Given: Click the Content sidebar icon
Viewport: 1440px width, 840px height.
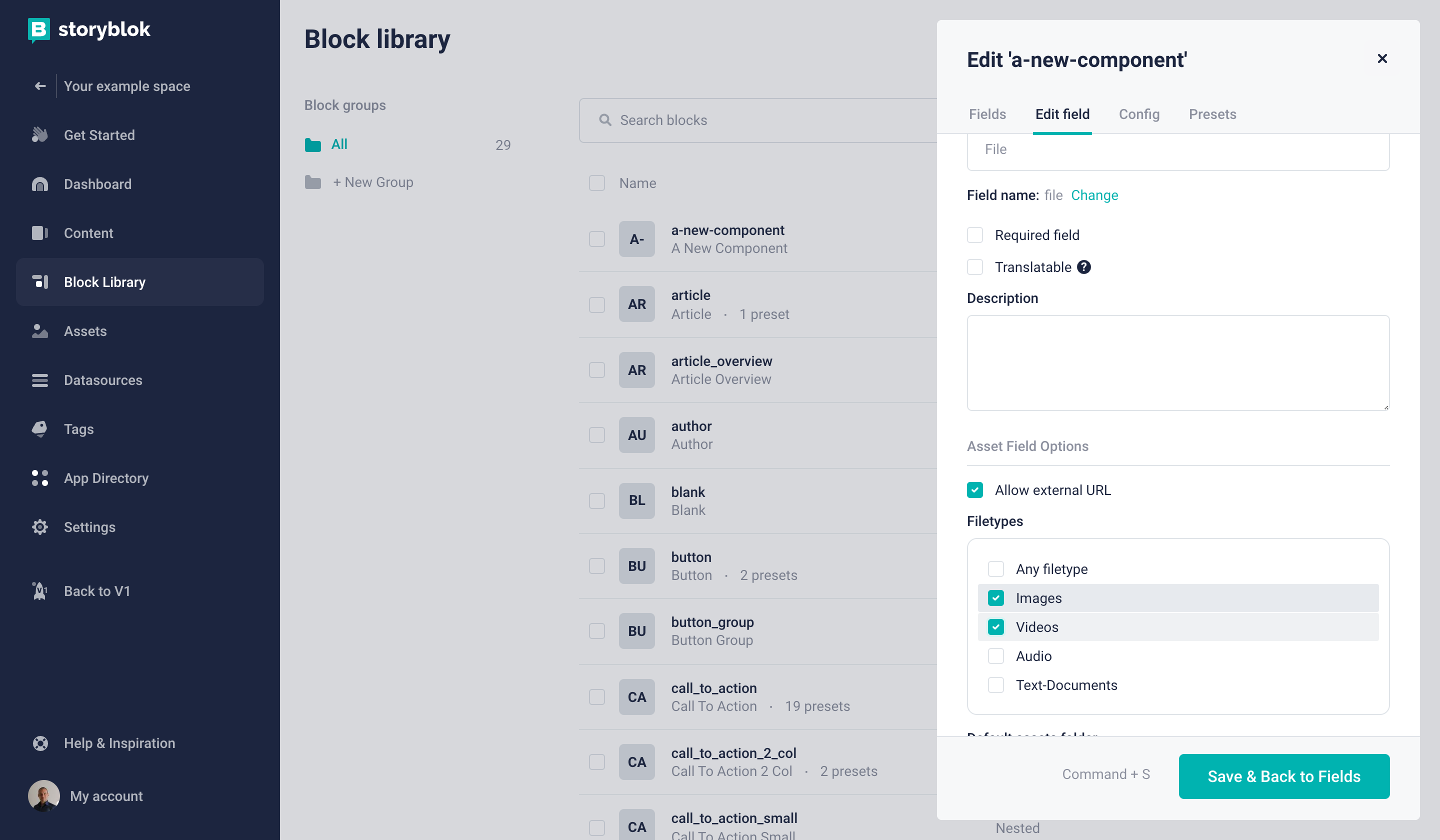Looking at the screenshot, I should [x=39, y=232].
